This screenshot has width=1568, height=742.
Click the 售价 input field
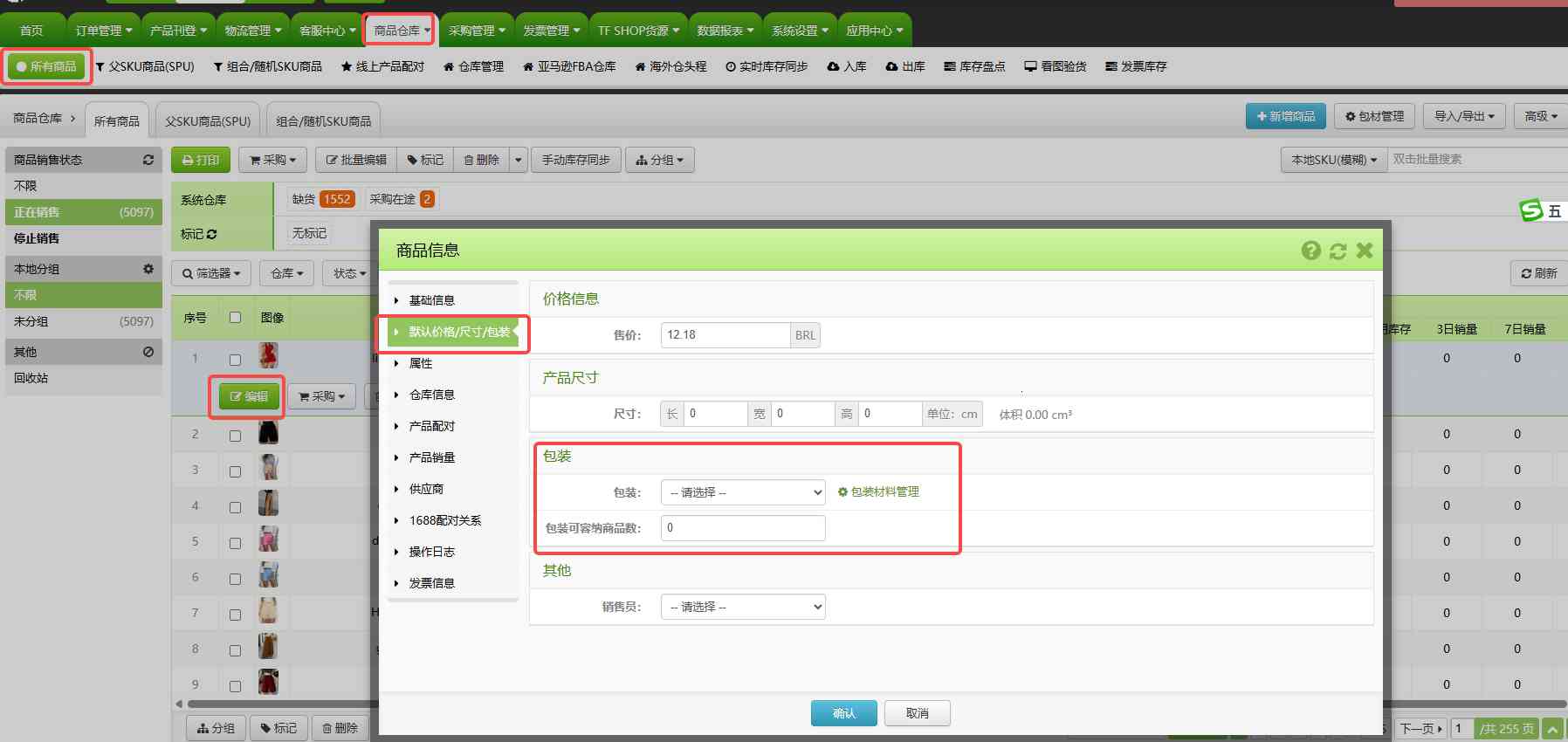725,334
